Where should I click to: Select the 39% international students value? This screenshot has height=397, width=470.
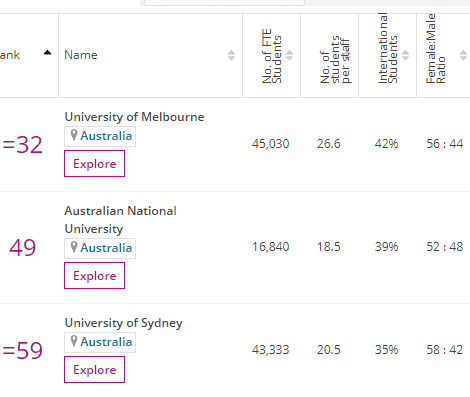(387, 247)
